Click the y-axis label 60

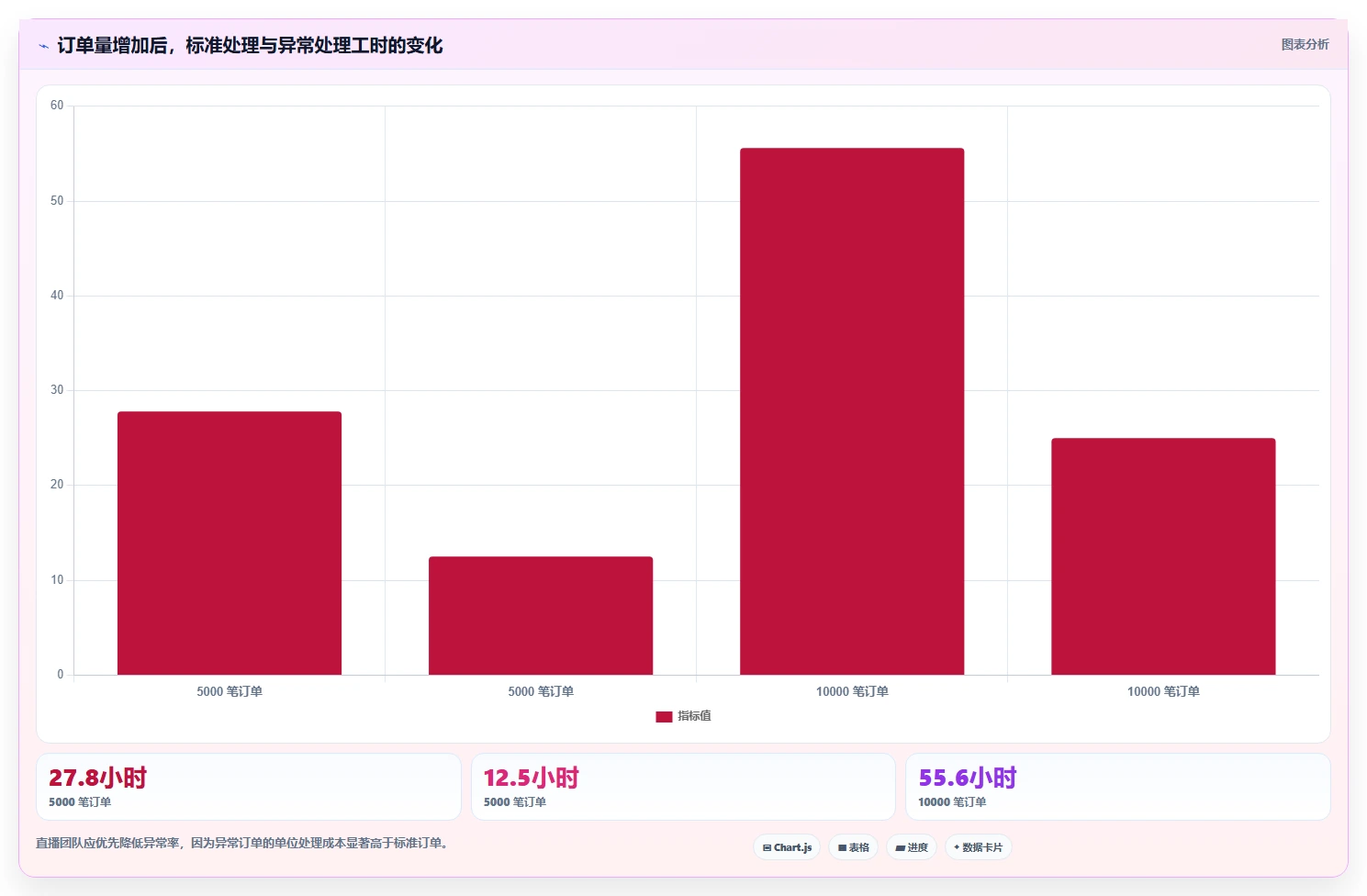pos(57,106)
